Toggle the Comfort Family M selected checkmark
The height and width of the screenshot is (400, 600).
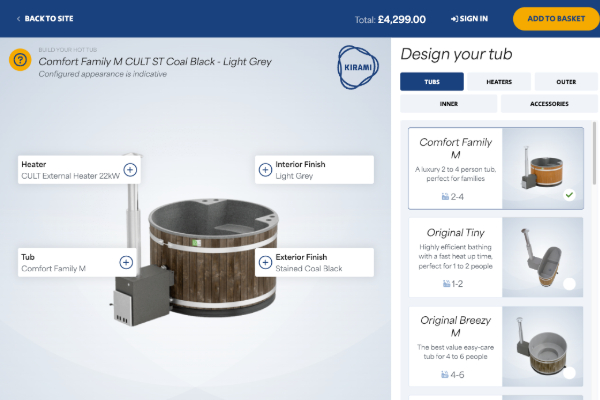point(569,195)
